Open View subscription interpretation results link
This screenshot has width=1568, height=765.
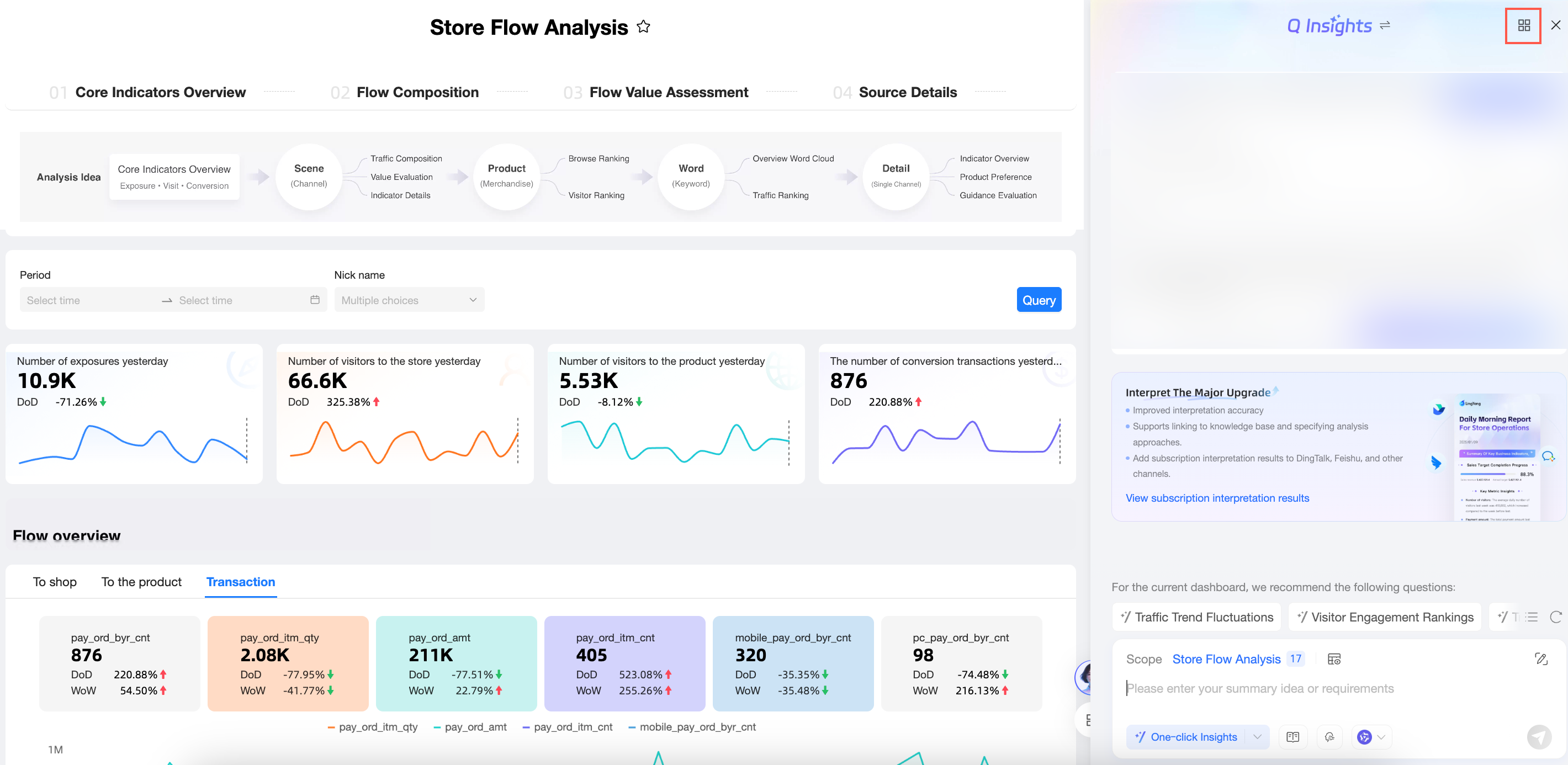tap(1217, 498)
